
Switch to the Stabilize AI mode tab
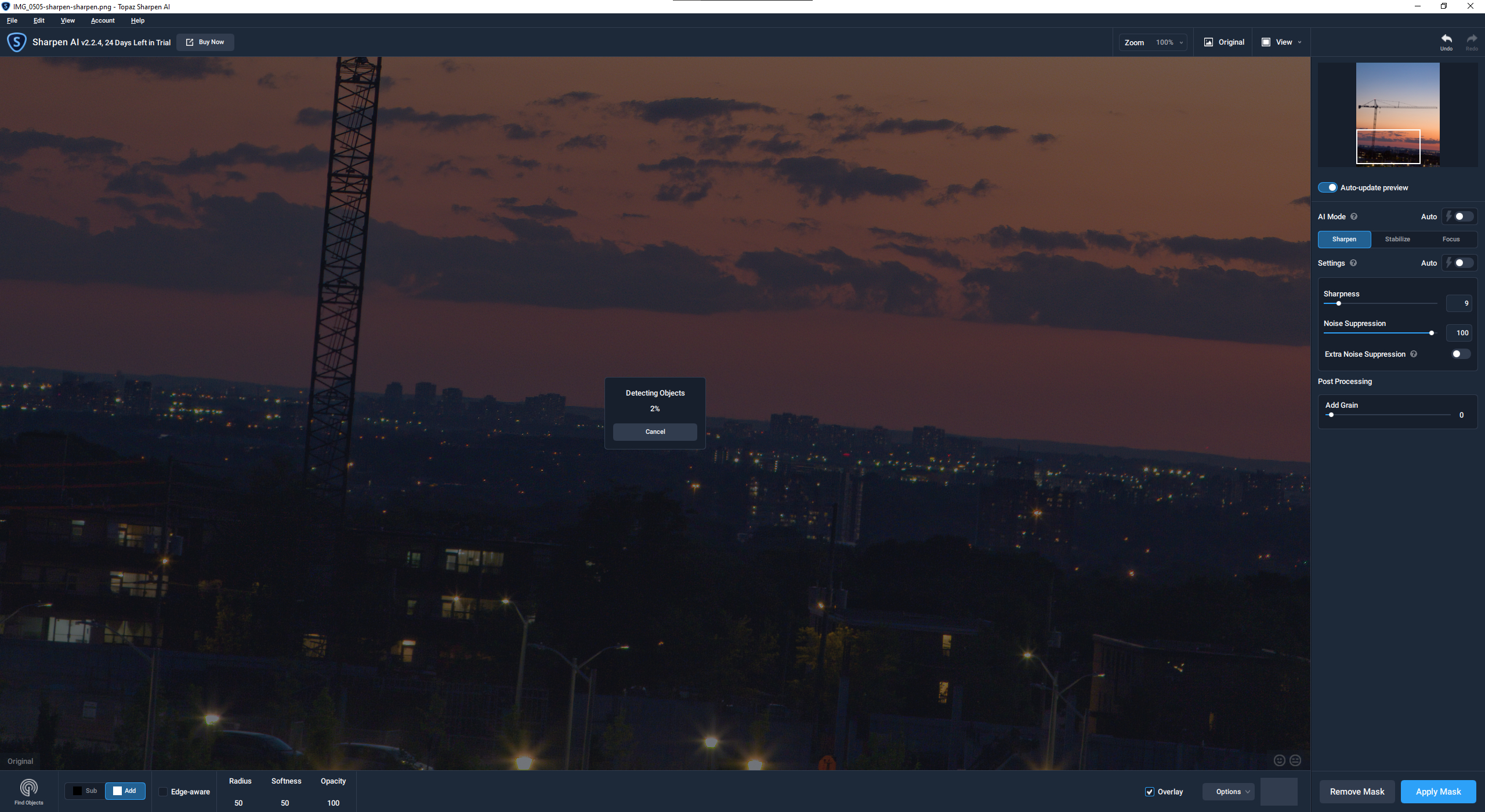pos(1397,239)
